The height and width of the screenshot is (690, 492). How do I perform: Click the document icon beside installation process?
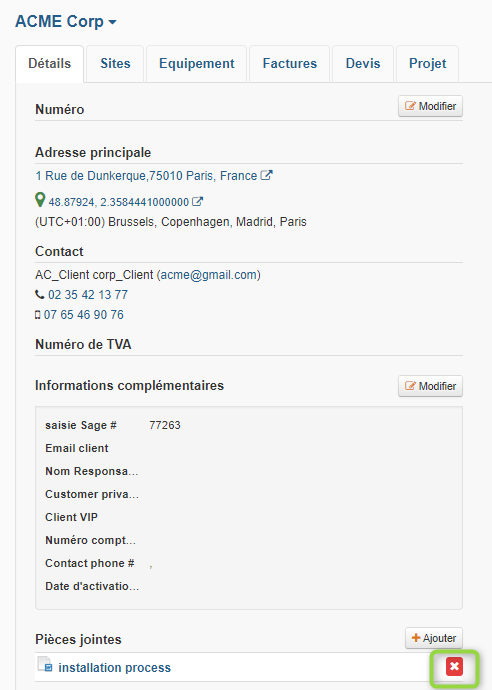tap(45, 664)
